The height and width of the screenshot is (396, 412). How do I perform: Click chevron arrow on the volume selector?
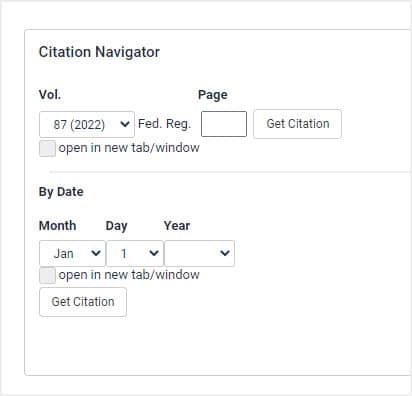pos(125,124)
